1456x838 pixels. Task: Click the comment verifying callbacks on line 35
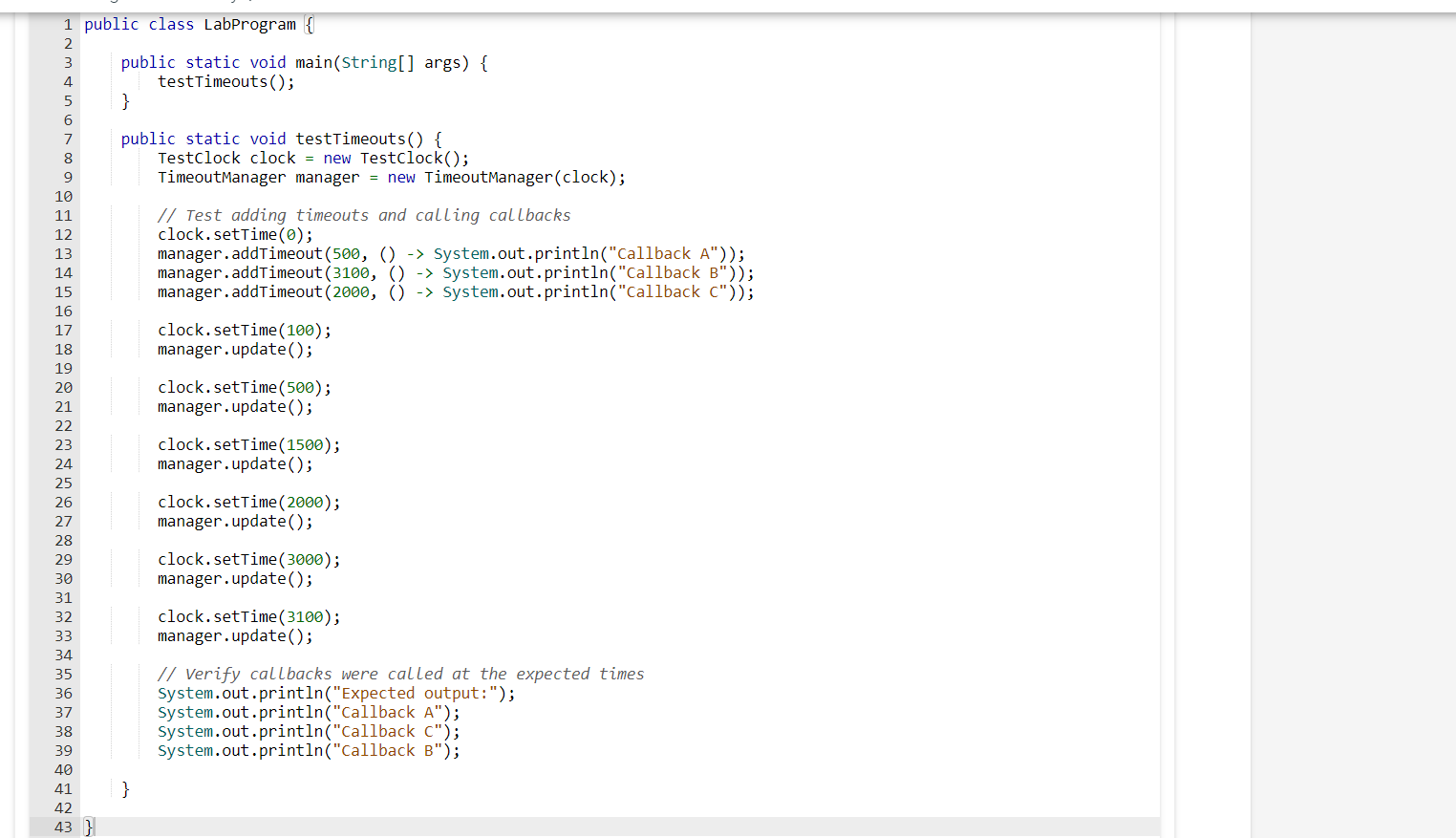click(x=401, y=674)
